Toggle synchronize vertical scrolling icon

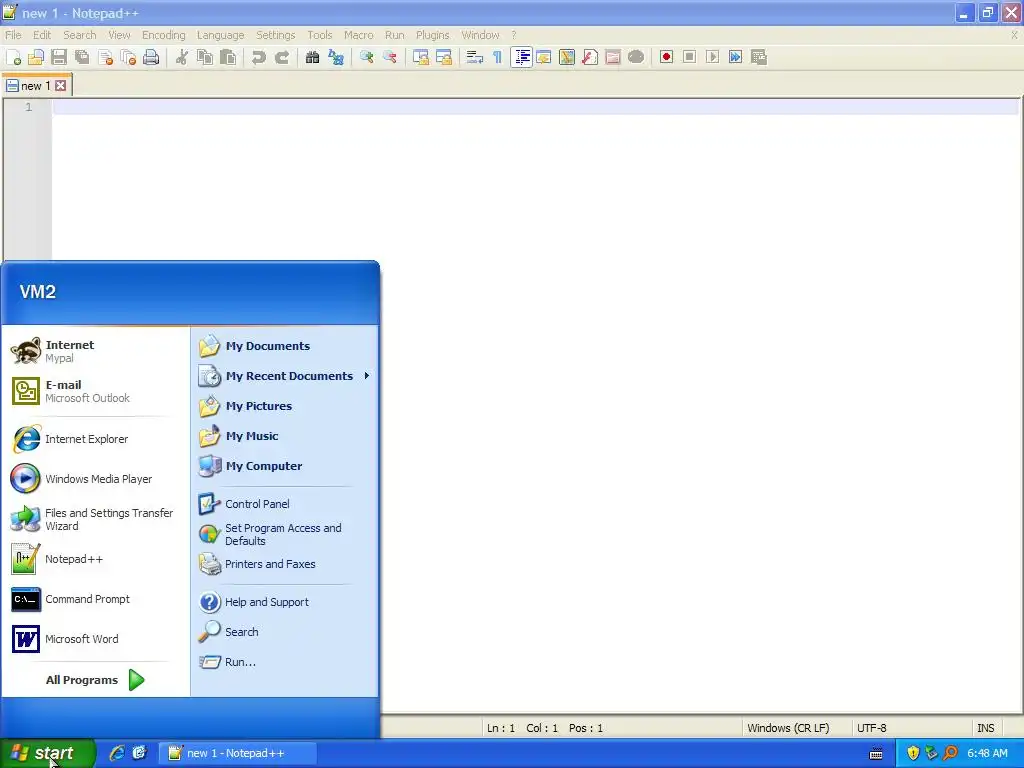(421, 57)
